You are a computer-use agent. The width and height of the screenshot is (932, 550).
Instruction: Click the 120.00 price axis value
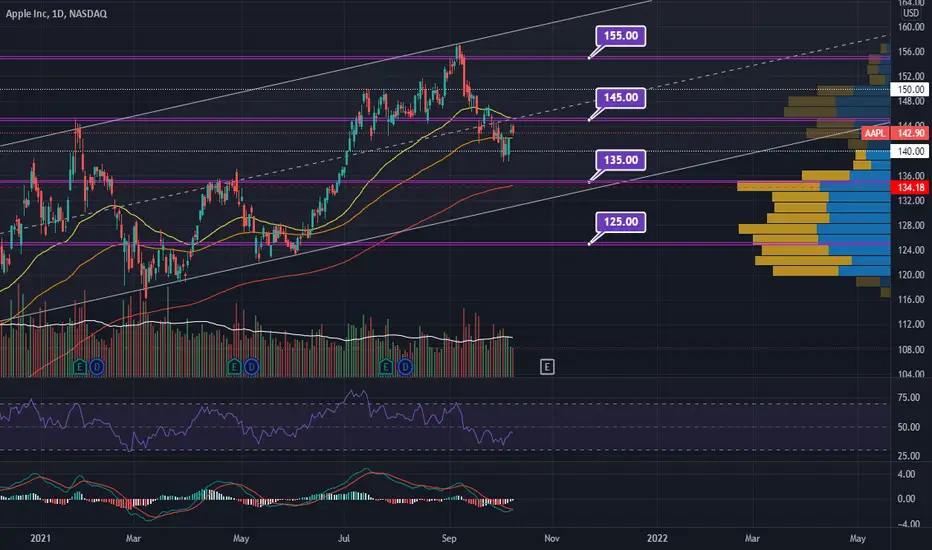click(911, 275)
